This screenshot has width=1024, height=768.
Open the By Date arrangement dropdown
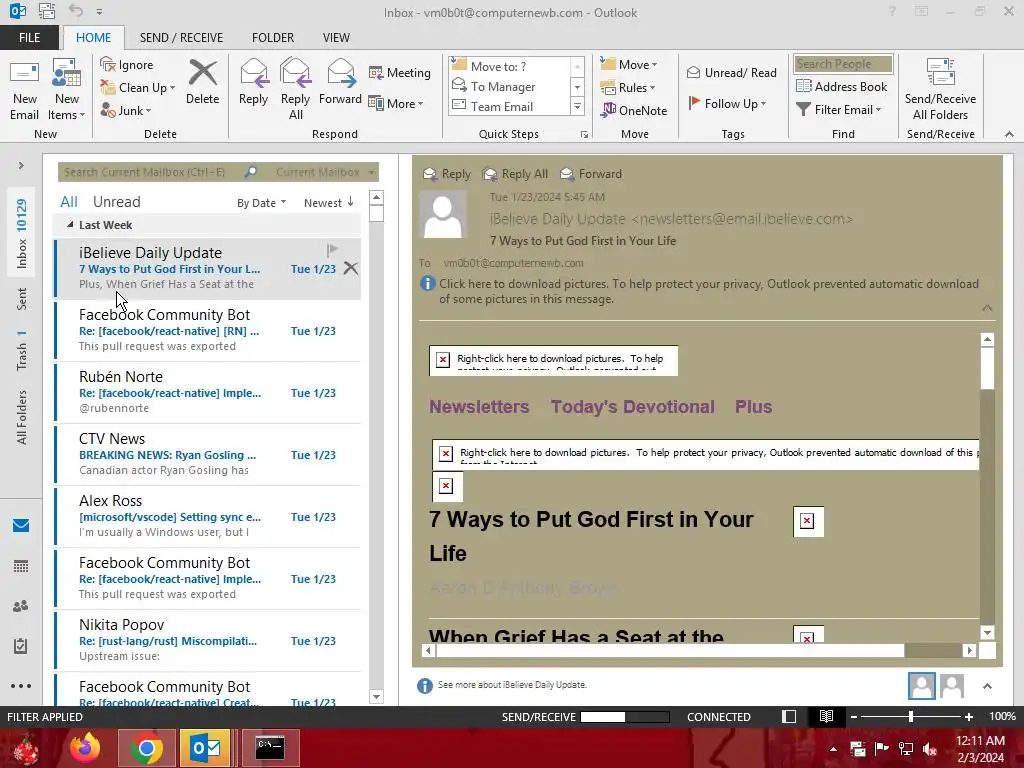point(261,203)
